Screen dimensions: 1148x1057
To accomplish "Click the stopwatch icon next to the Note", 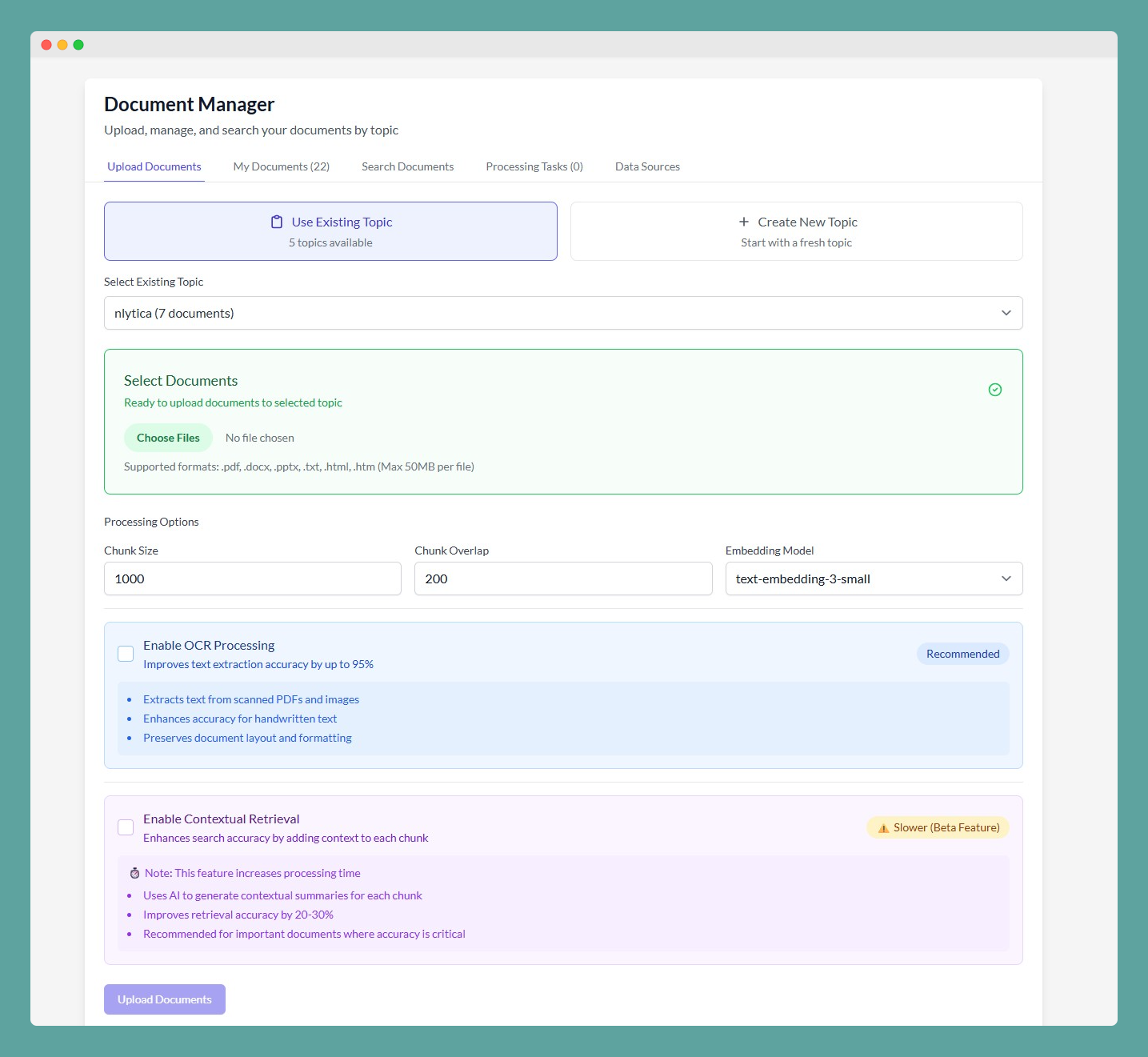I will (x=134, y=873).
